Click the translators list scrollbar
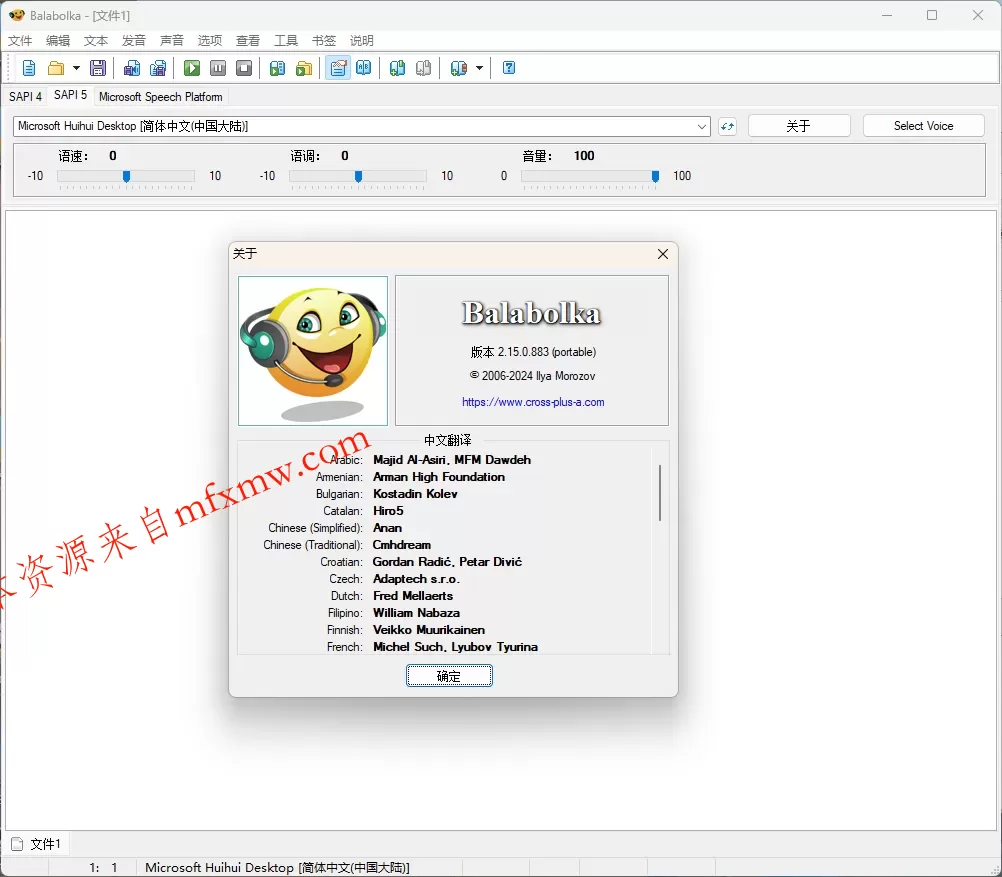The image size is (1002, 877). [x=659, y=493]
